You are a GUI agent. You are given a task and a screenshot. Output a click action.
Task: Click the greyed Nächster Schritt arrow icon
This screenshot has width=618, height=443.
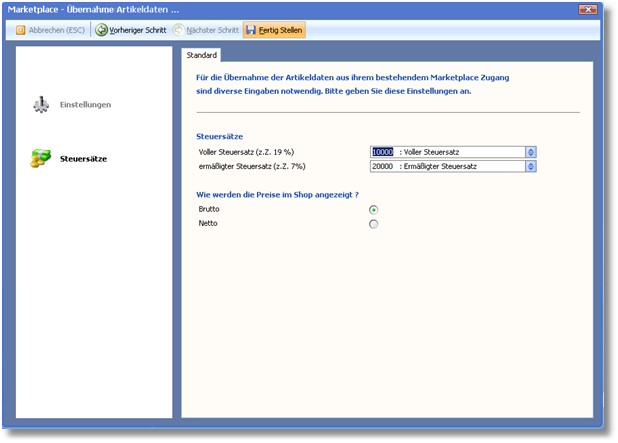click(178, 30)
